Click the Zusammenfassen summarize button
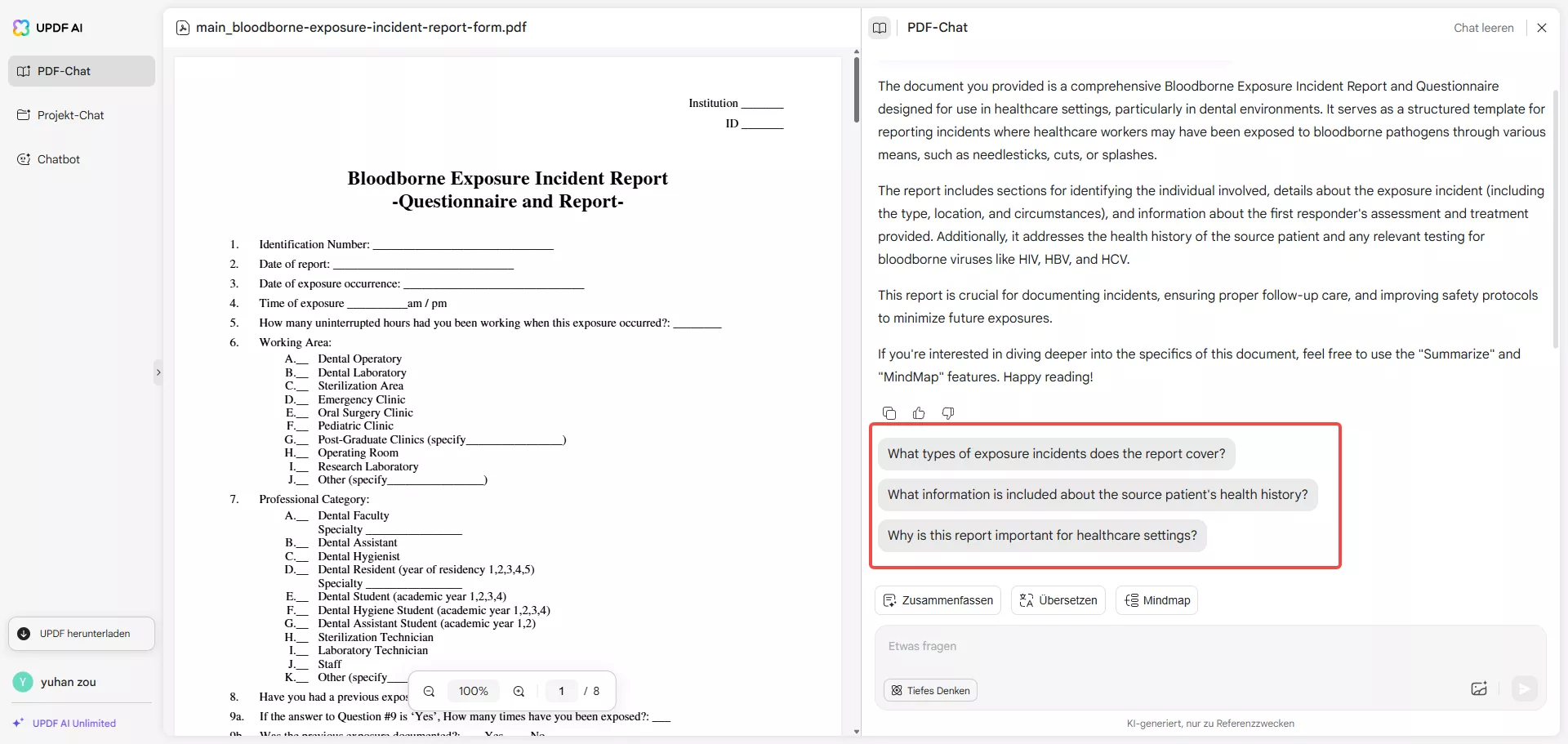 click(x=938, y=600)
